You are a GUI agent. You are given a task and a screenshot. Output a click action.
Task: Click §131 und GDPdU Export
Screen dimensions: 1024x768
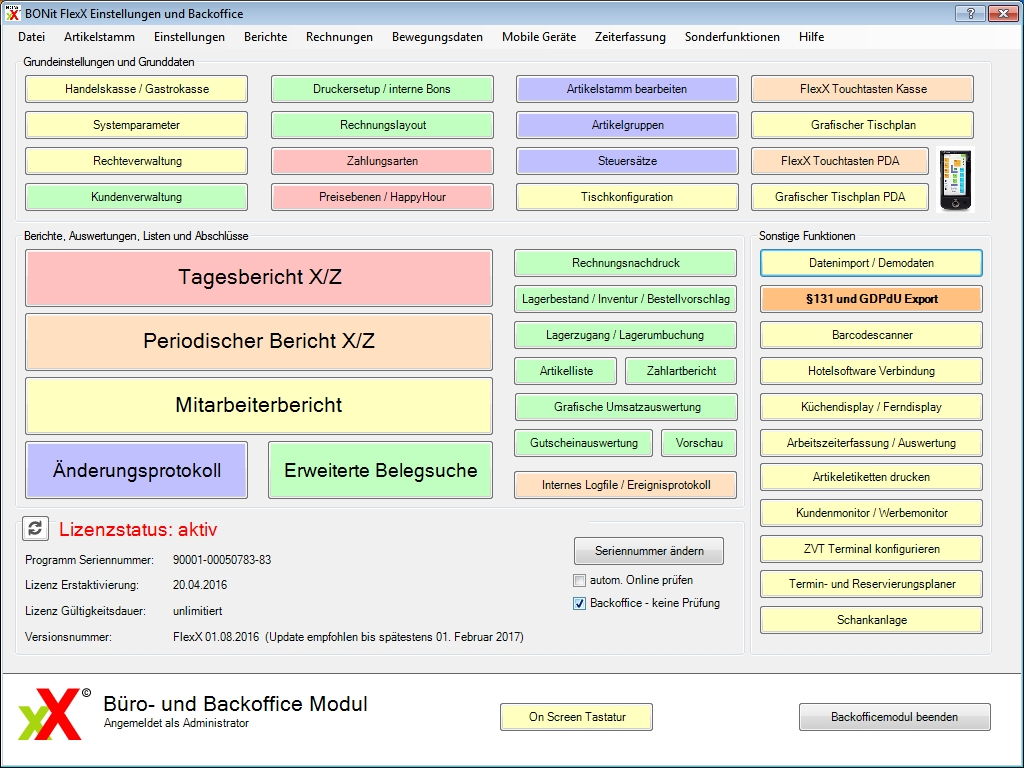(x=871, y=298)
